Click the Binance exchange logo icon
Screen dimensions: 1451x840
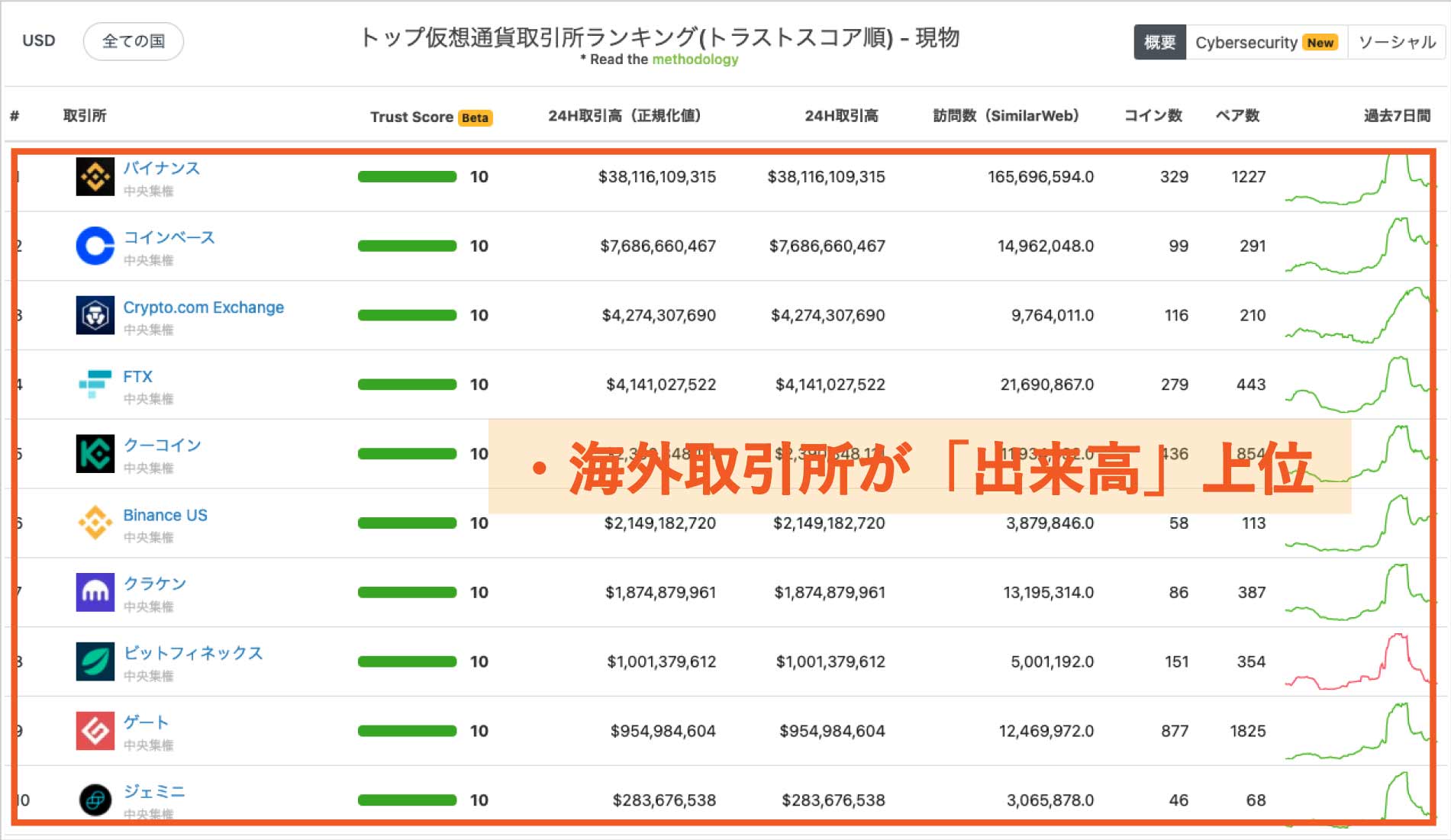tap(95, 177)
